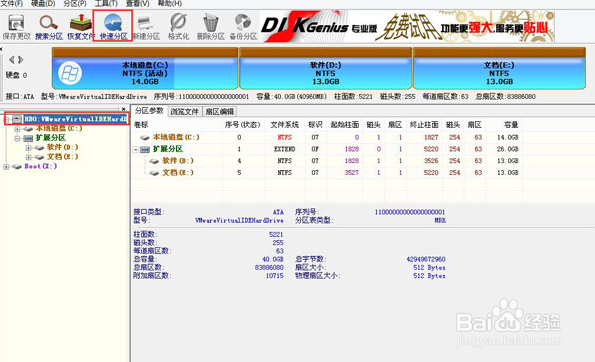Click partition table type value MBR
The image size is (595, 362).
point(440,220)
